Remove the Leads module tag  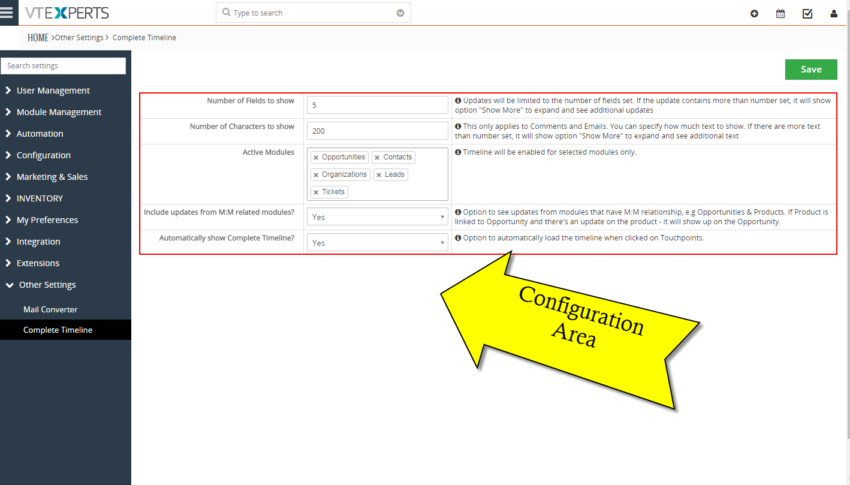[379, 175]
